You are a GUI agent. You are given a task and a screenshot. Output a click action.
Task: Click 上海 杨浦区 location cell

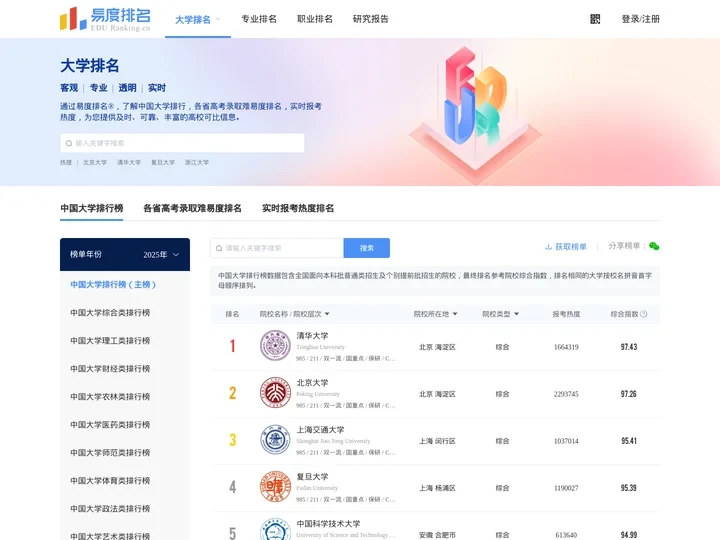click(x=437, y=488)
